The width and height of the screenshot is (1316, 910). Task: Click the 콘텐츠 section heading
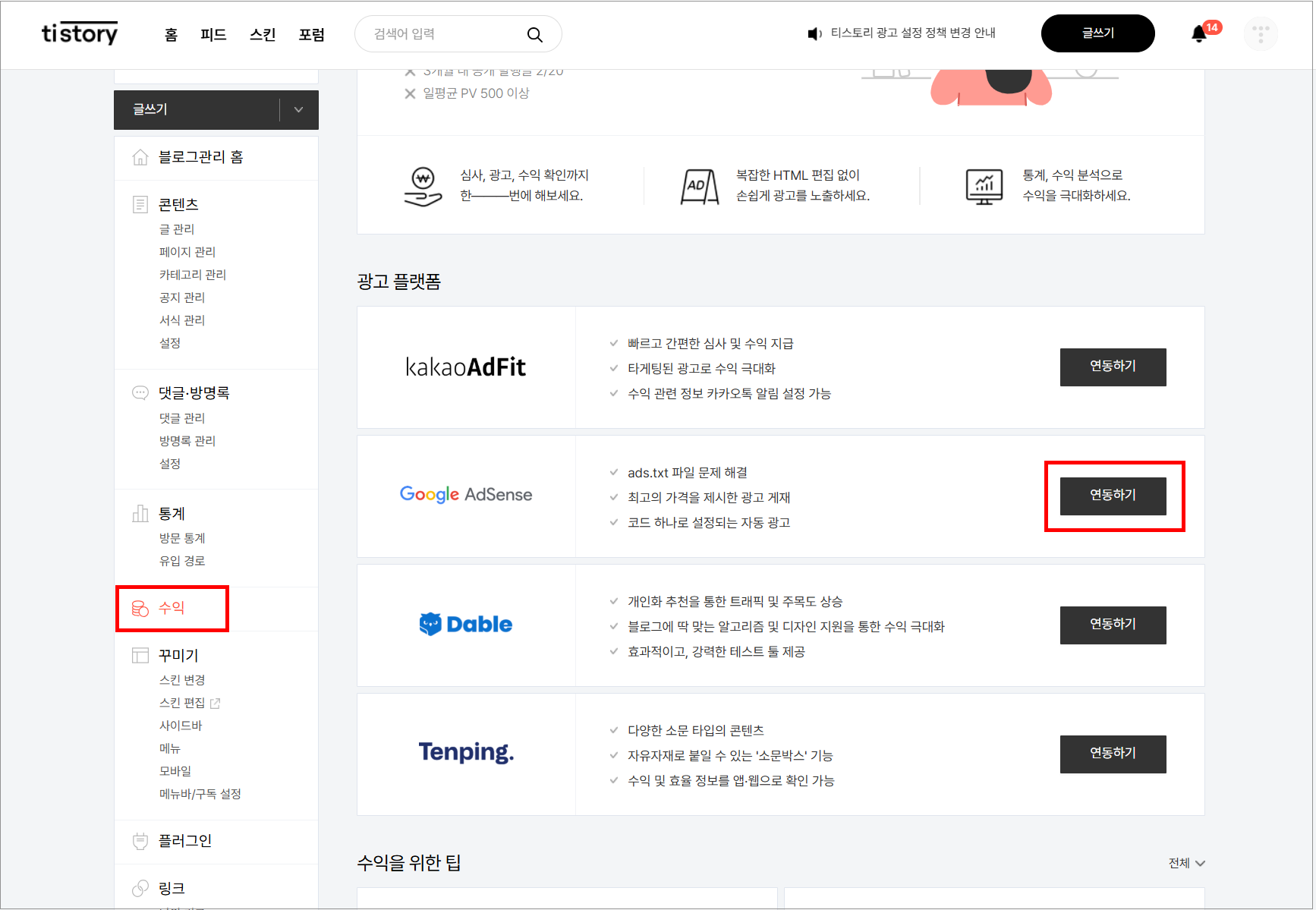coord(178,204)
